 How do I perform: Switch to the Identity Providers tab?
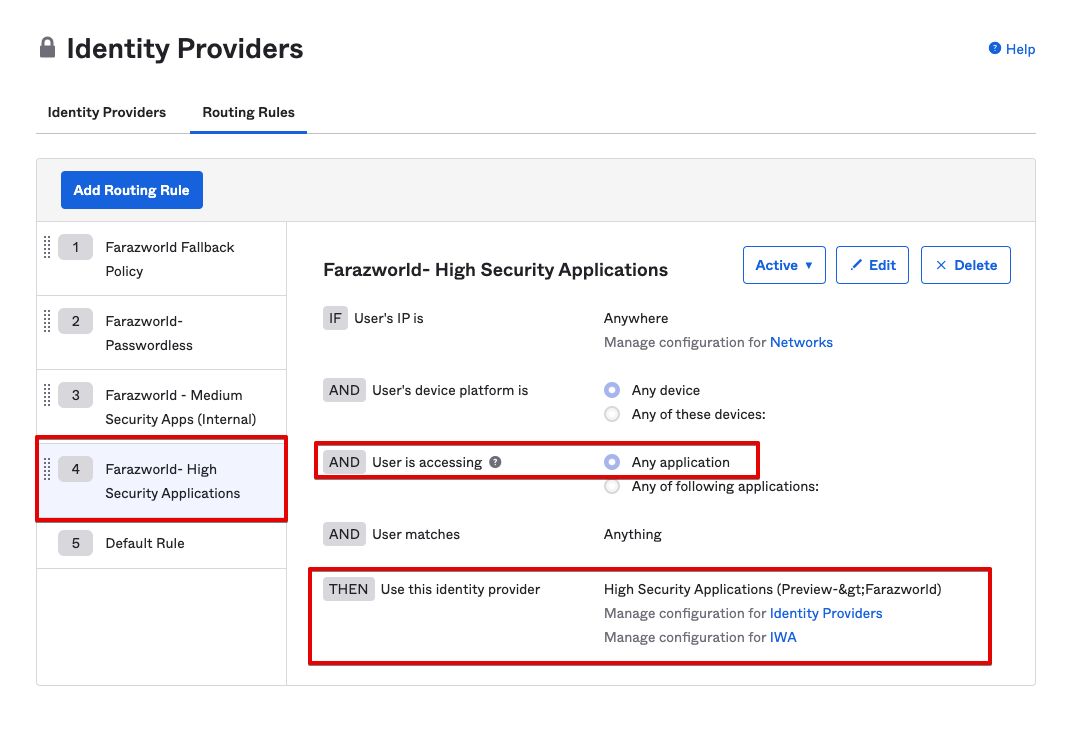pos(107,112)
